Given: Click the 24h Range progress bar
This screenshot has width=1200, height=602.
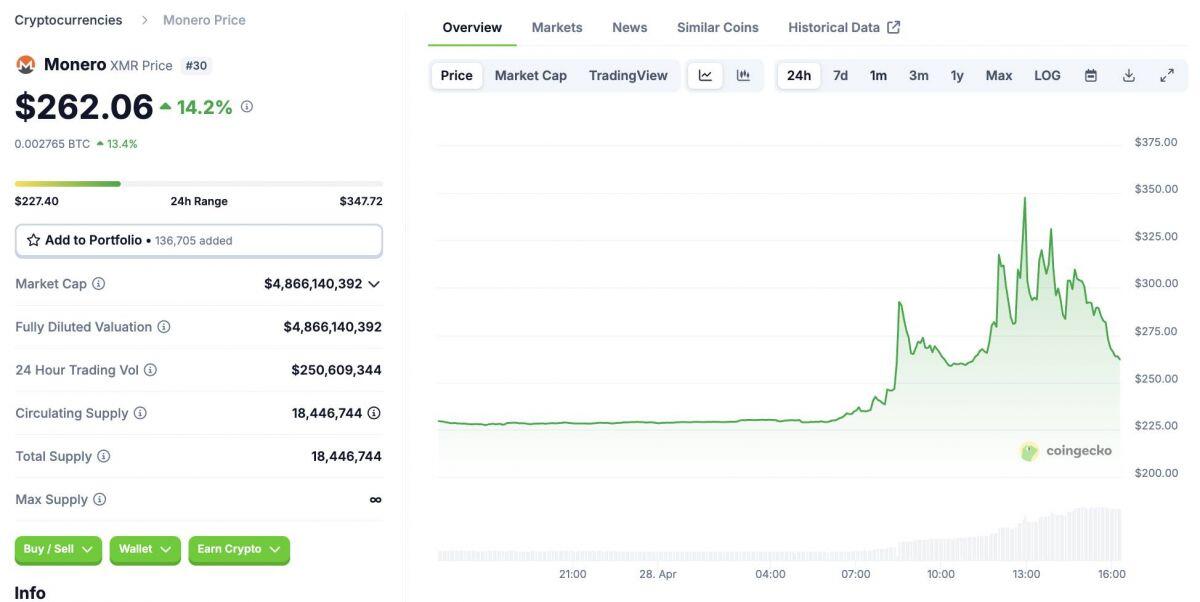Looking at the screenshot, I should pyautogui.click(x=199, y=184).
